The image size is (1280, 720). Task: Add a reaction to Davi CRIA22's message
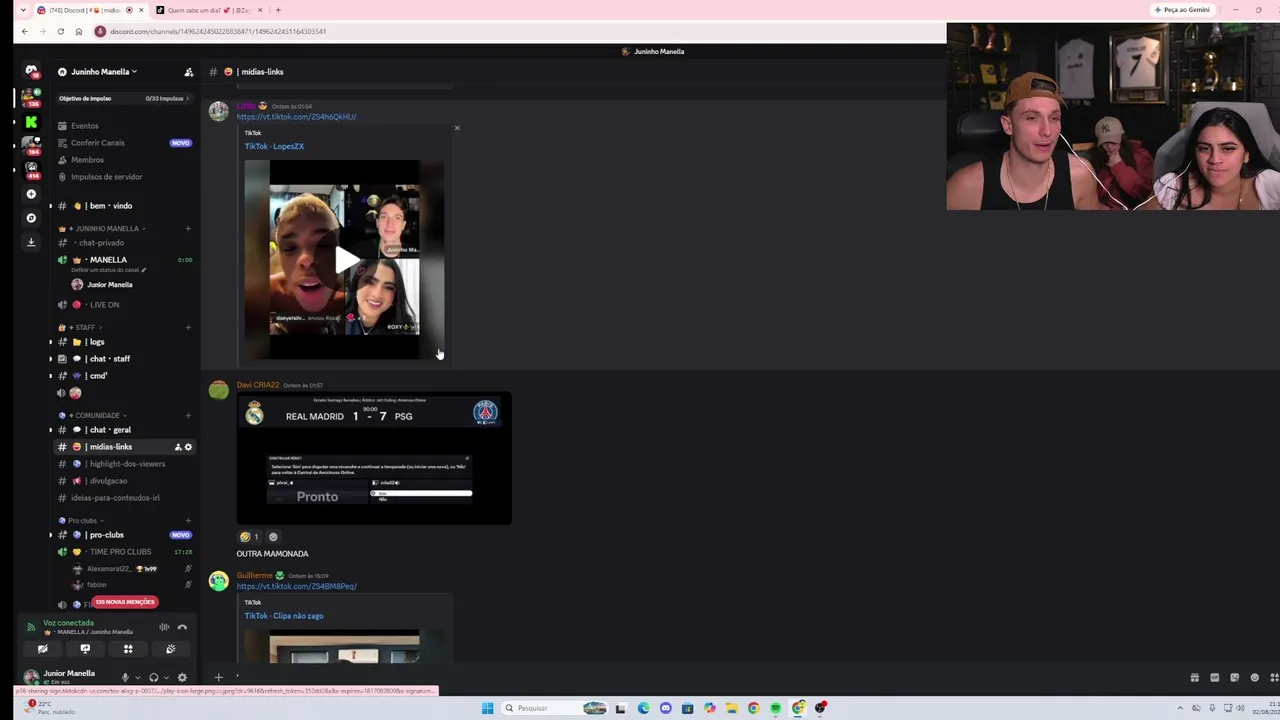(273, 537)
